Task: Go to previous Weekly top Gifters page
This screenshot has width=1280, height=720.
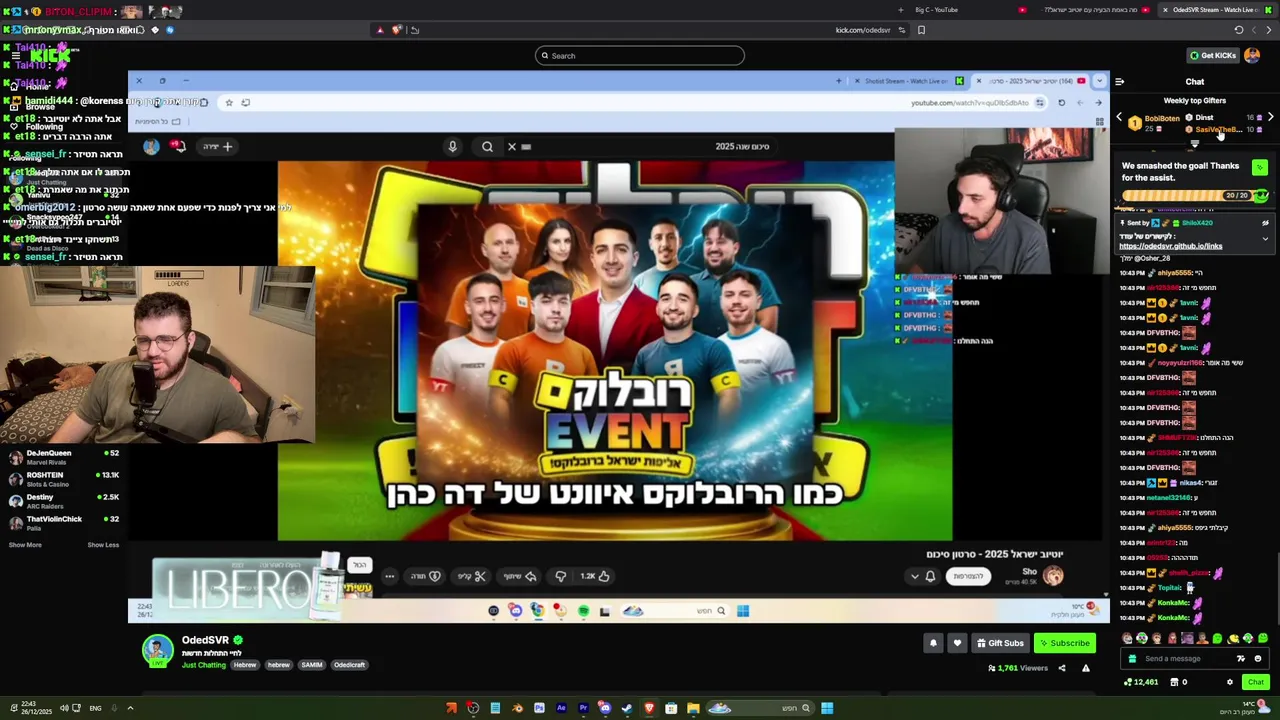Action: click(1119, 118)
